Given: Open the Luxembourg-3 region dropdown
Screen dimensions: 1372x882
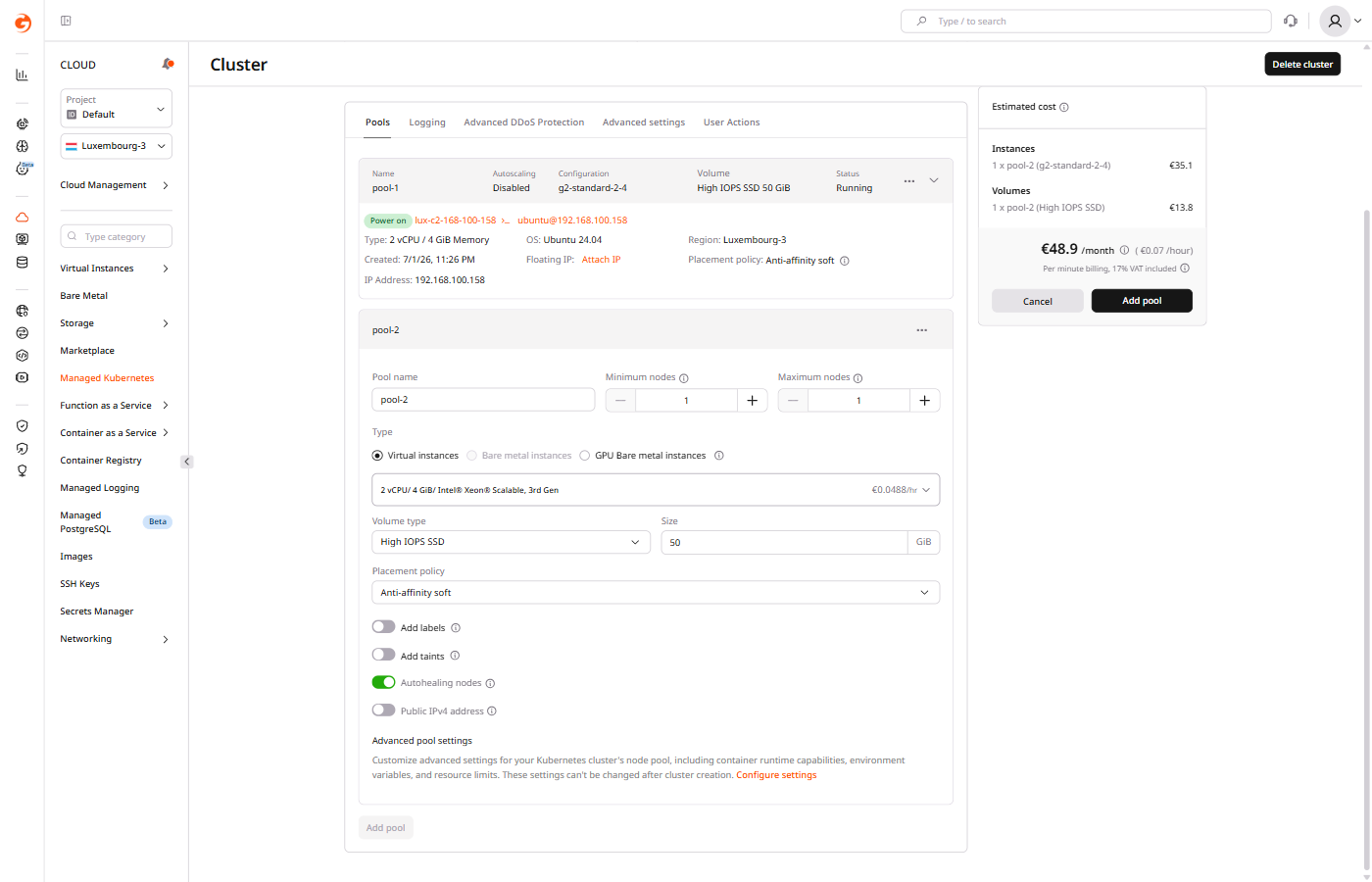Looking at the screenshot, I should (116, 146).
